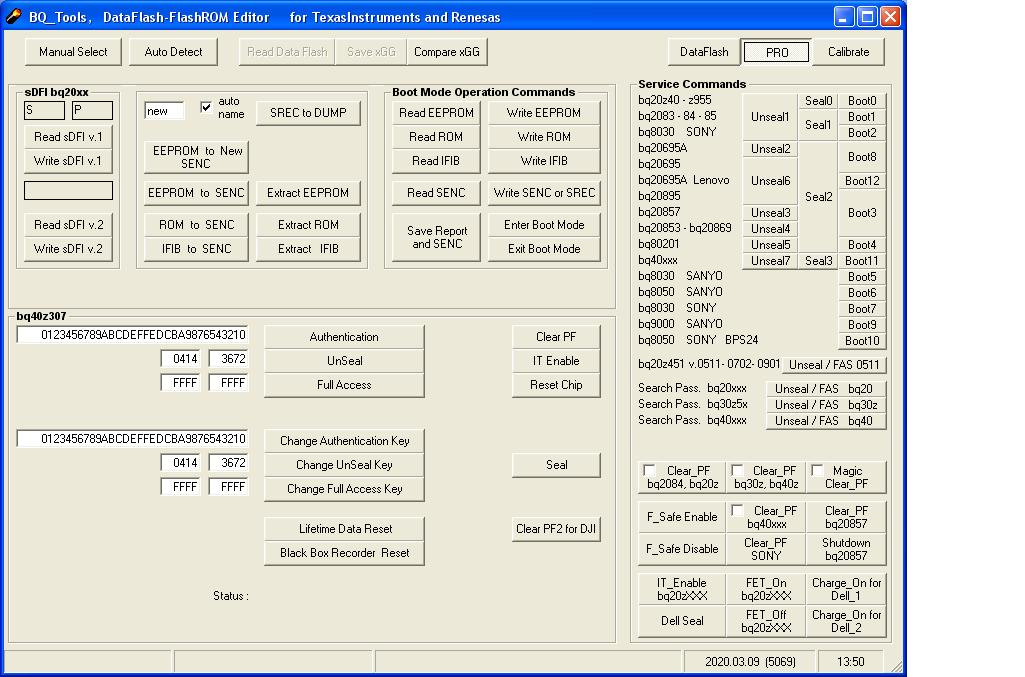This screenshot has width=1025, height=677.
Task: Click the Boot8 button
Action: (862, 157)
